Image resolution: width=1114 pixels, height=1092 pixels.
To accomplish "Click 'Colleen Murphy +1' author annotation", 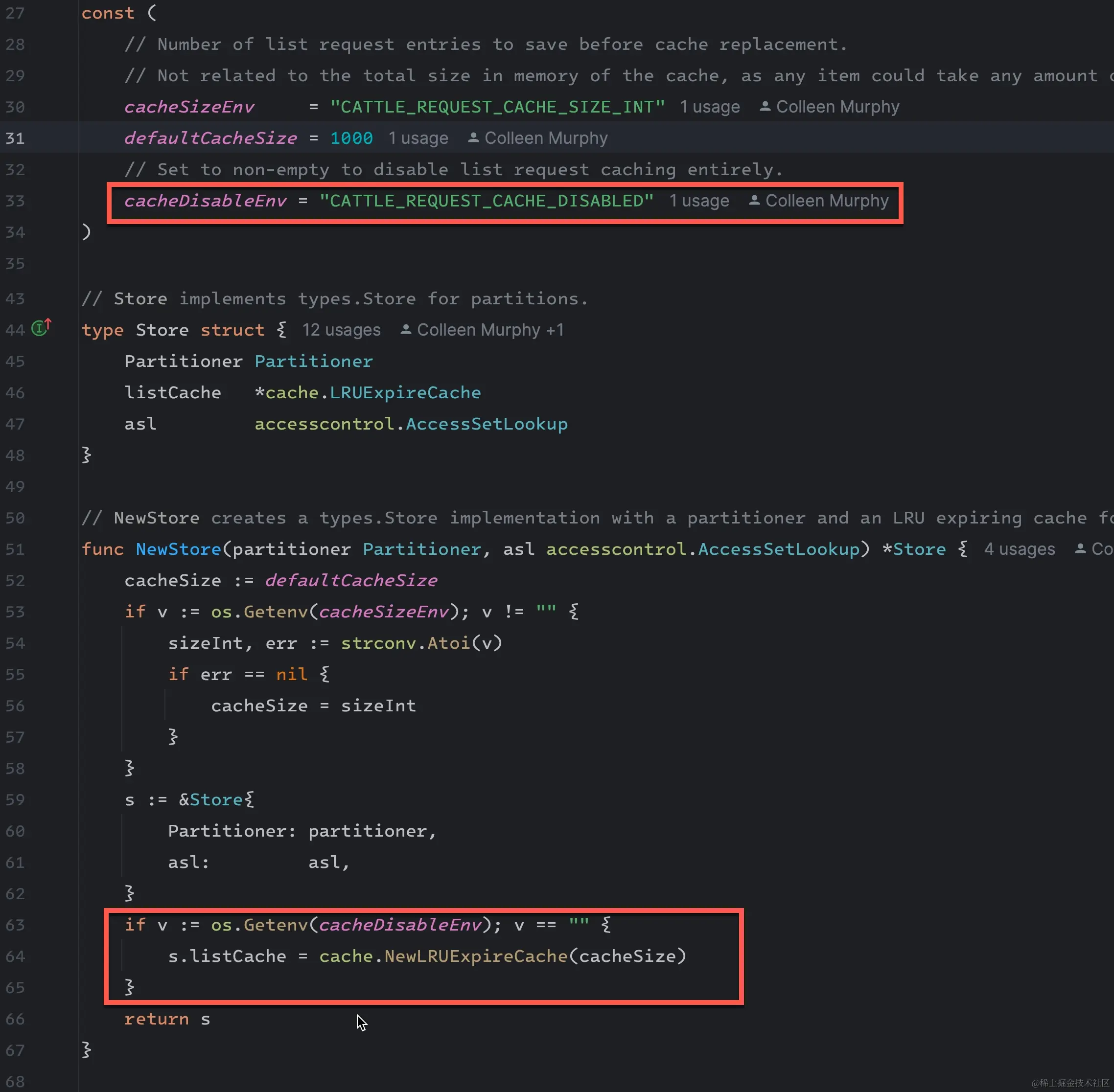I will (490, 330).
